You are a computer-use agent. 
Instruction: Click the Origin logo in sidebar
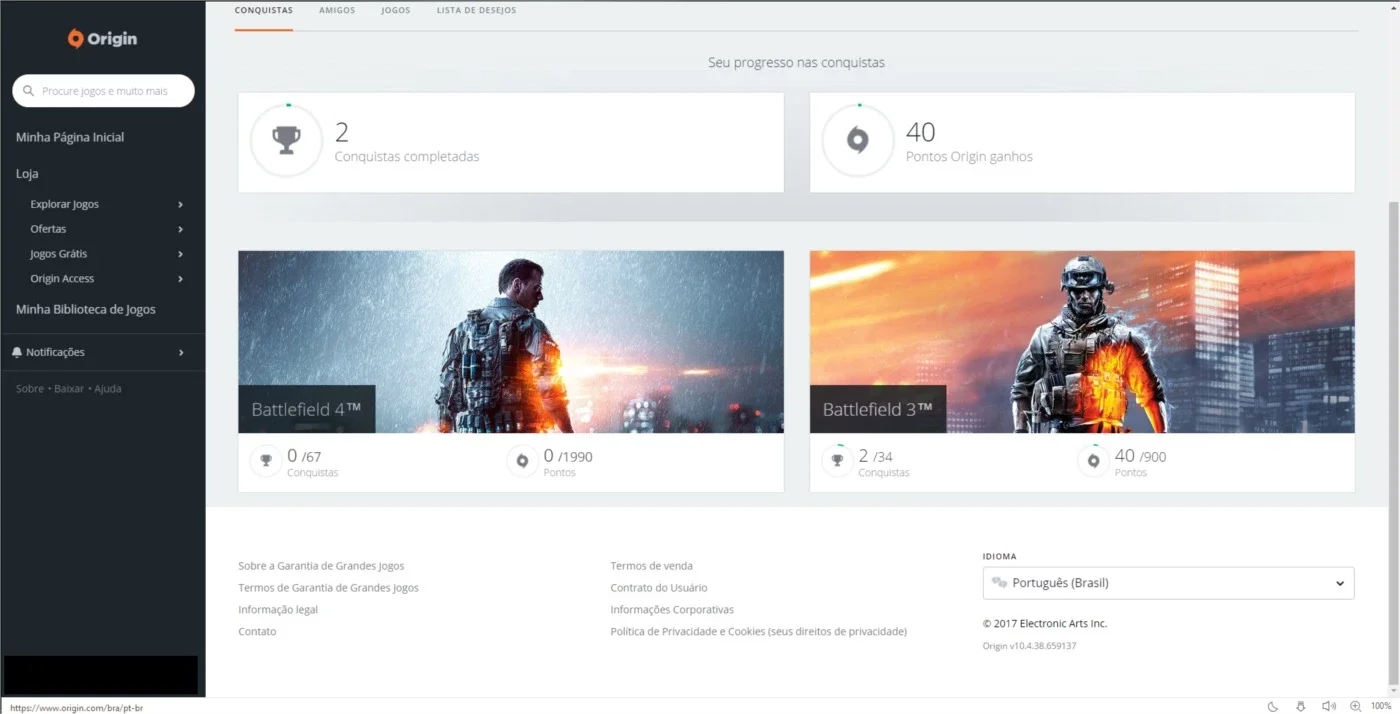click(x=102, y=39)
